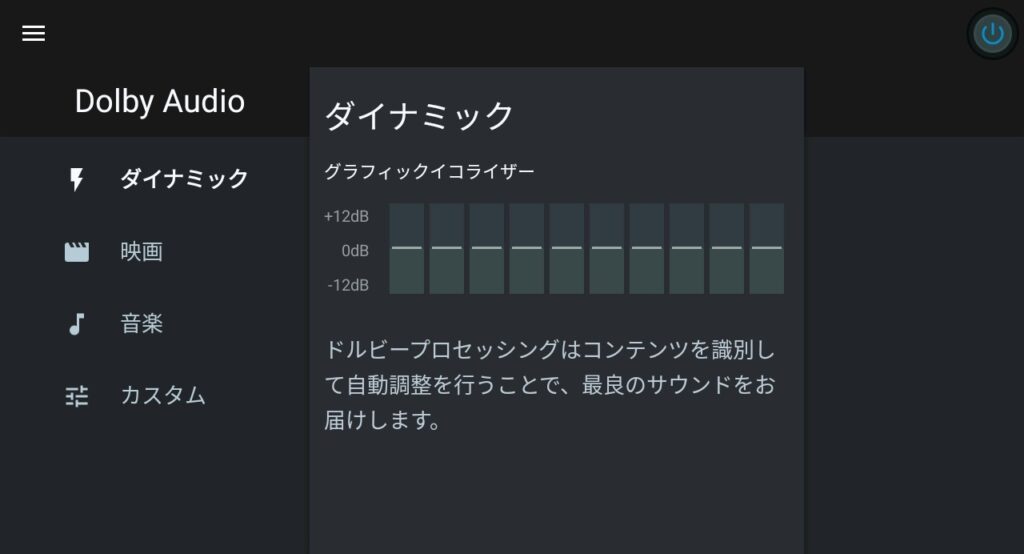Click the fifth equalizer band slider
The height and width of the screenshot is (554, 1024).
(567, 248)
